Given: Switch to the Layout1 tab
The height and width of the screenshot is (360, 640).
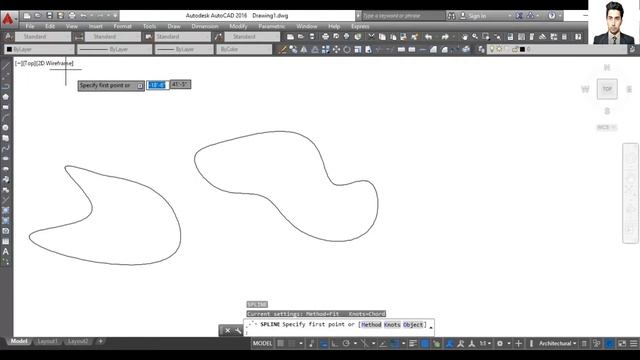Looking at the screenshot, I should coord(48,341).
